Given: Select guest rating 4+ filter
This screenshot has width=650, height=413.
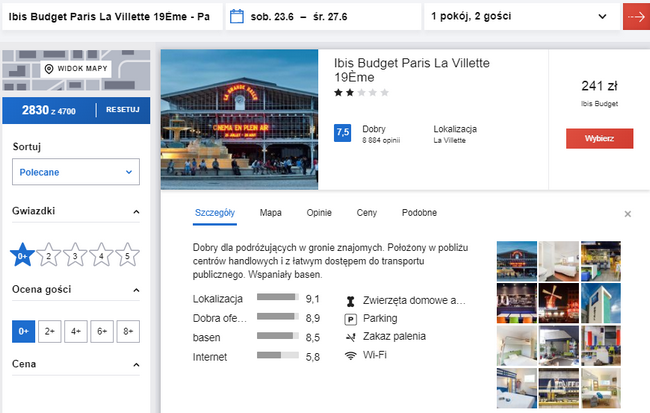Looking at the screenshot, I should click(76, 331).
